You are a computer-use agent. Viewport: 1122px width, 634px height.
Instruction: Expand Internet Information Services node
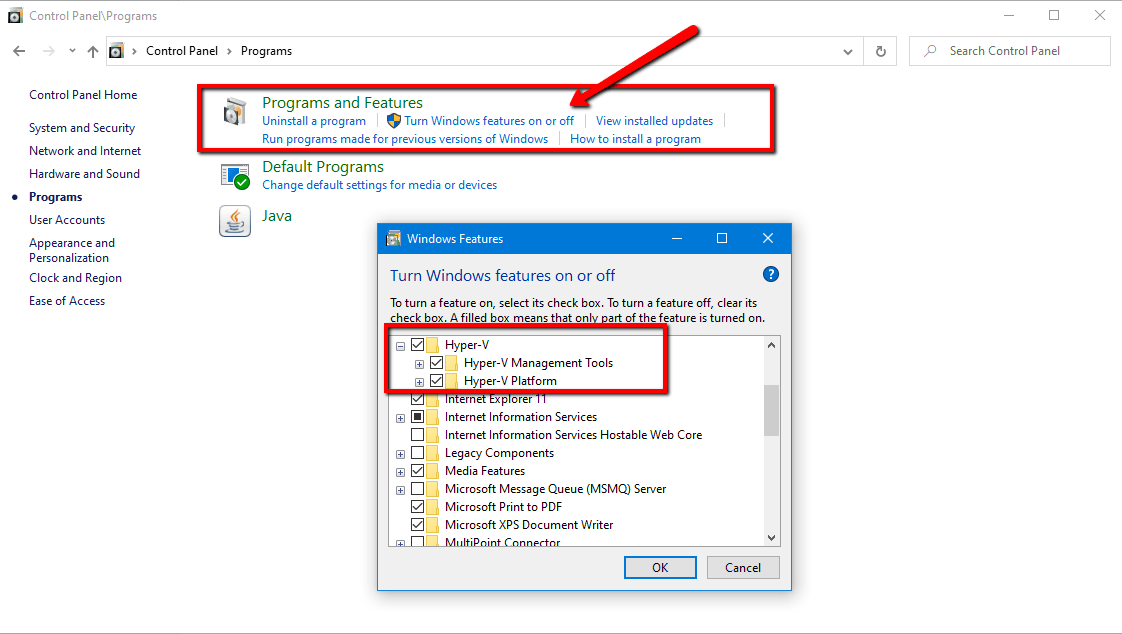[x=401, y=418]
